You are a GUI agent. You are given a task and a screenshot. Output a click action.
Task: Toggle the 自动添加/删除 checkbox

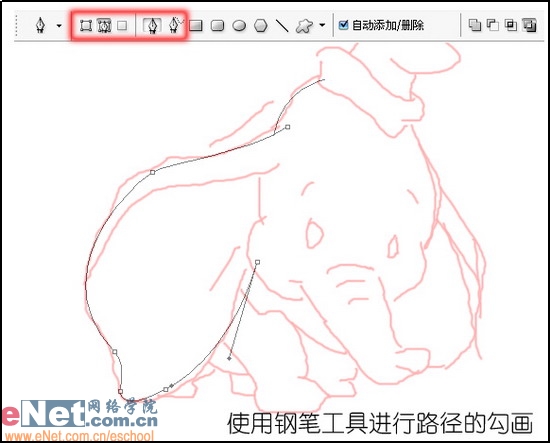[343, 25]
